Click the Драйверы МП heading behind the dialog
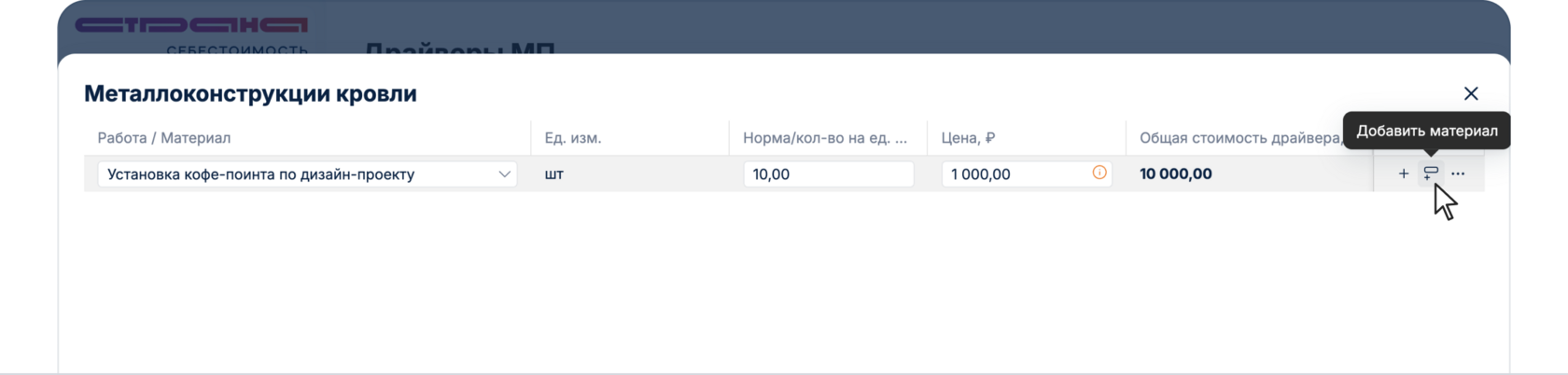1568x375 pixels. click(x=459, y=48)
